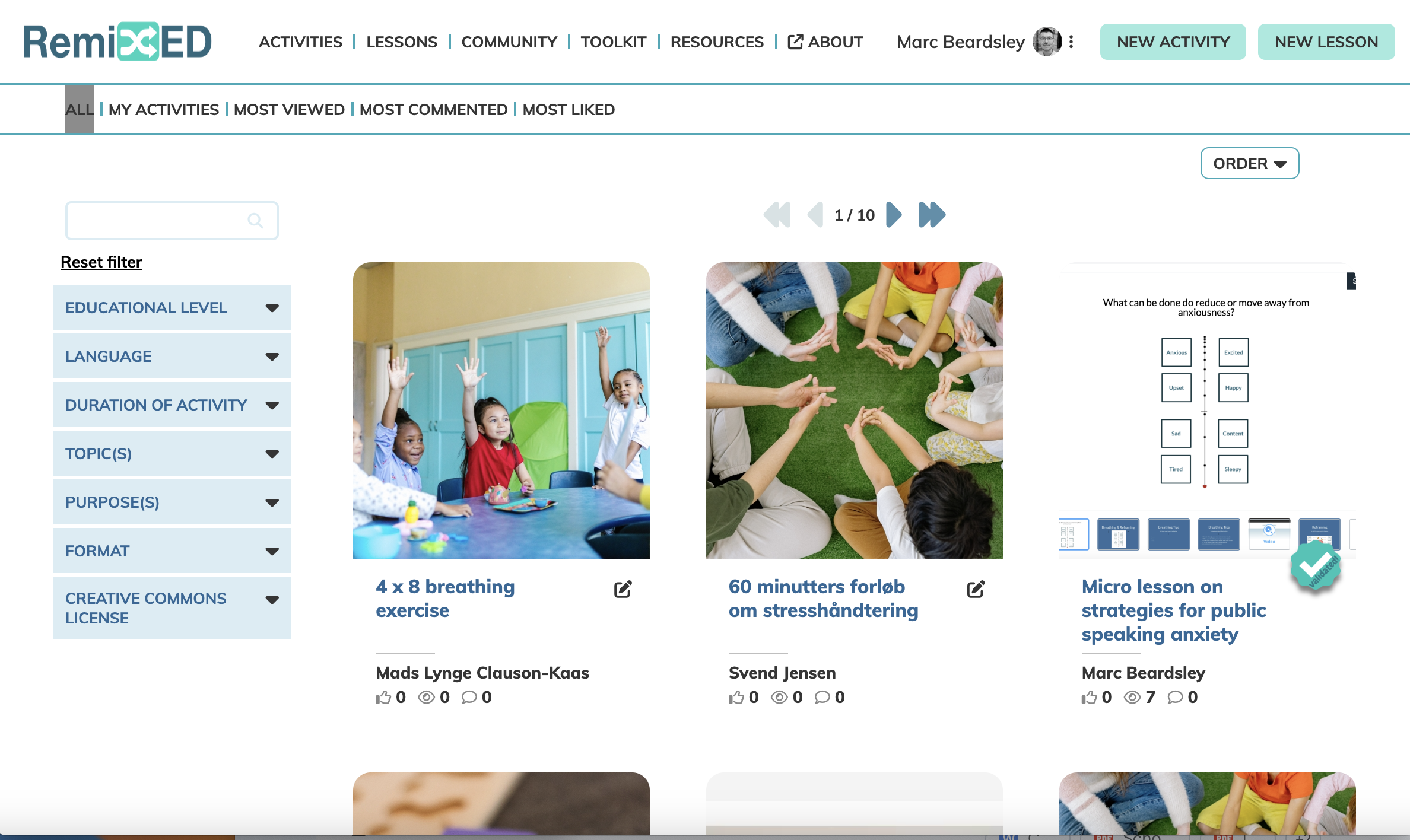
Task: Open the user menu kebab icon
Action: point(1071,42)
